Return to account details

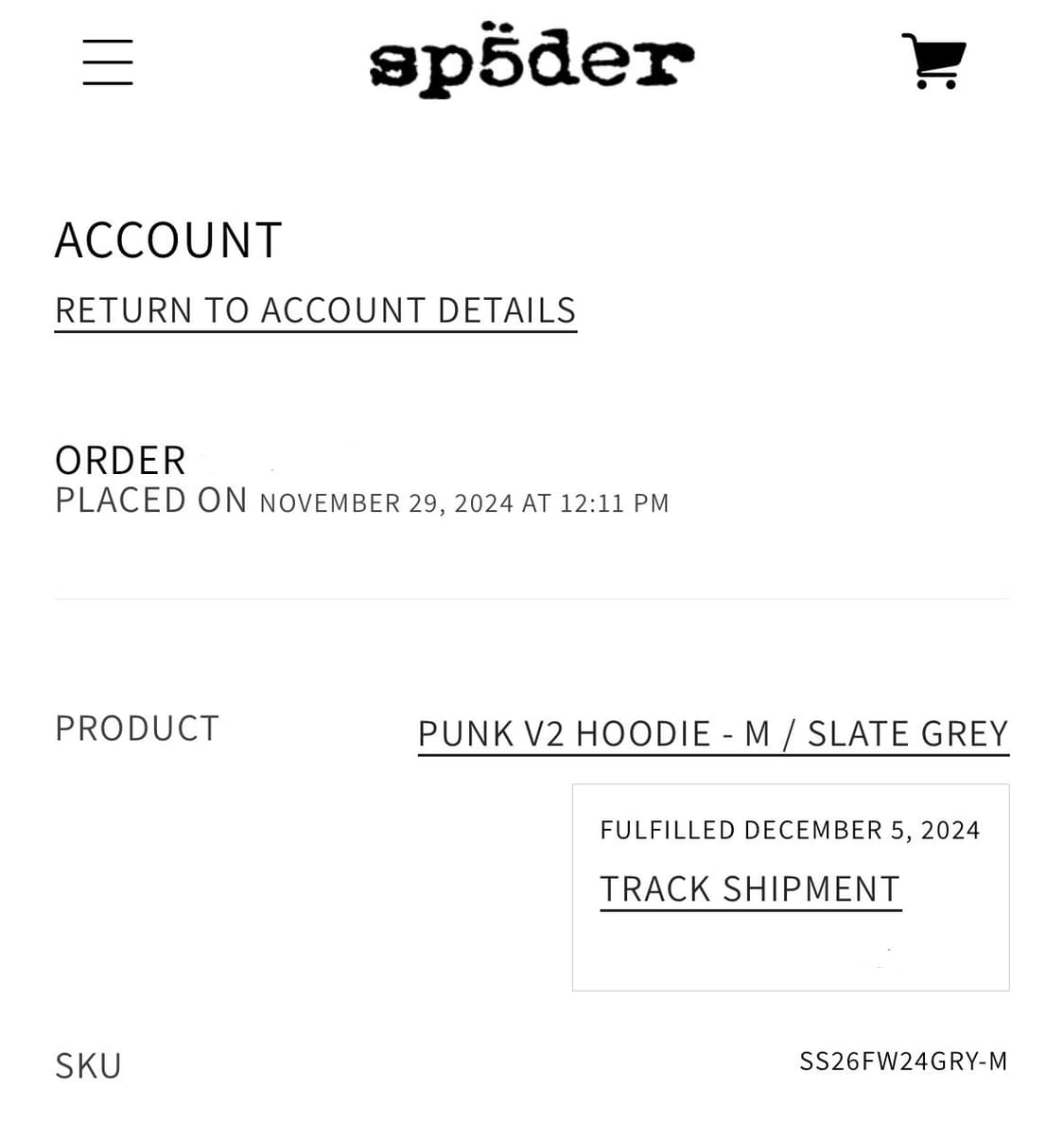click(315, 310)
